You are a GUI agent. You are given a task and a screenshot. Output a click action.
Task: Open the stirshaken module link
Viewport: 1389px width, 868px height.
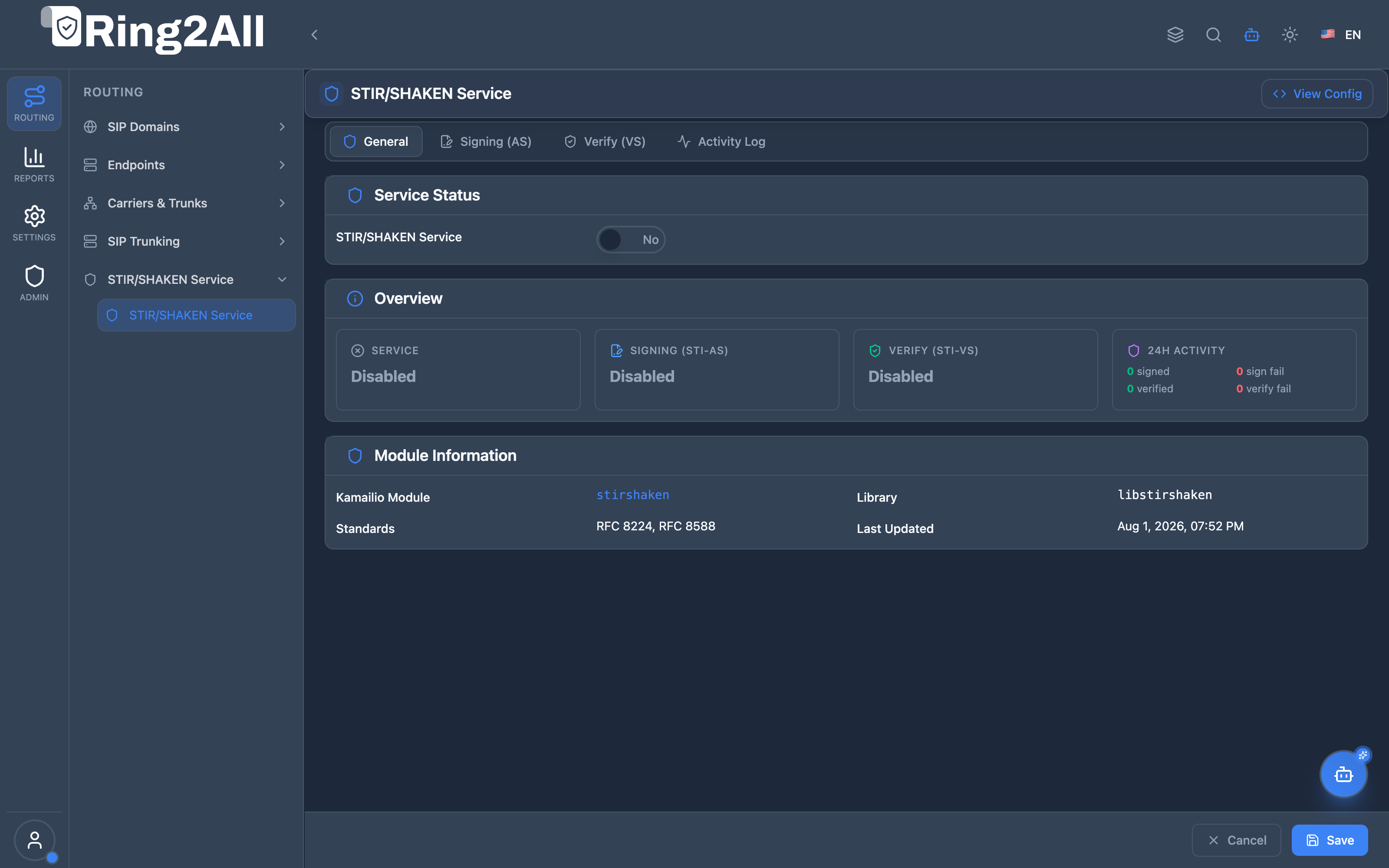632,495
